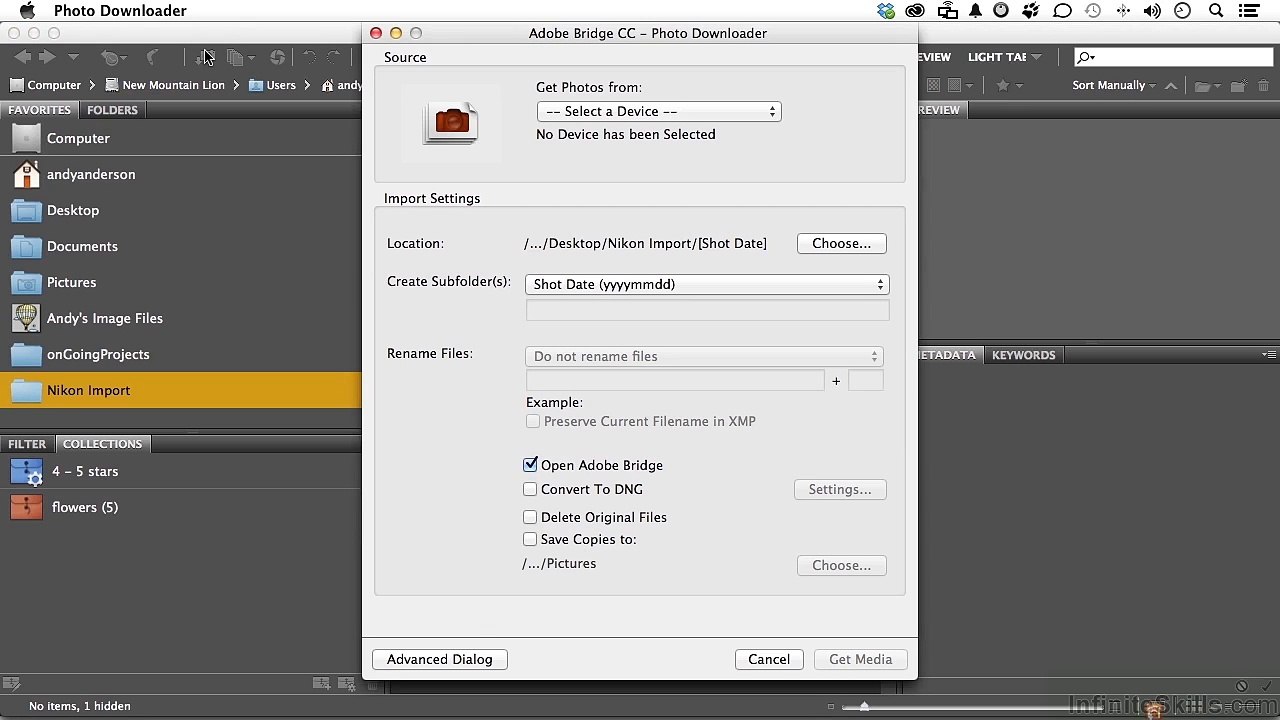Click the boomerang return icon in Bridge
Viewport: 1280px width, 720px height.
click(153, 58)
